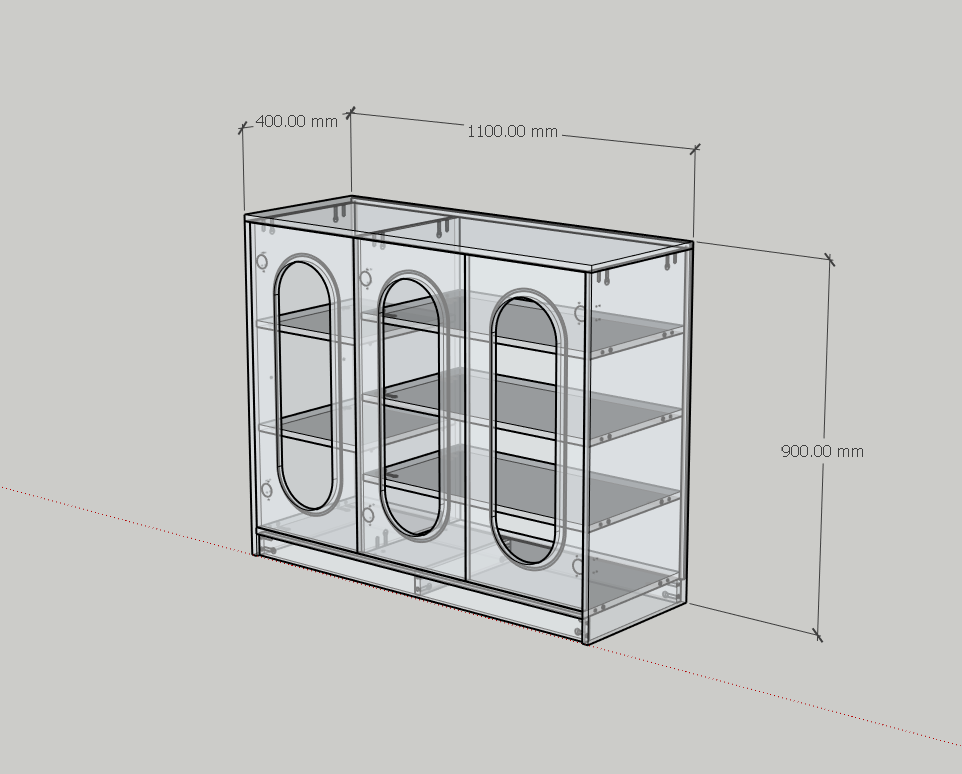Select the lower hinge circle on right door
Image resolution: width=962 pixels, height=774 pixels.
(578, 567)
